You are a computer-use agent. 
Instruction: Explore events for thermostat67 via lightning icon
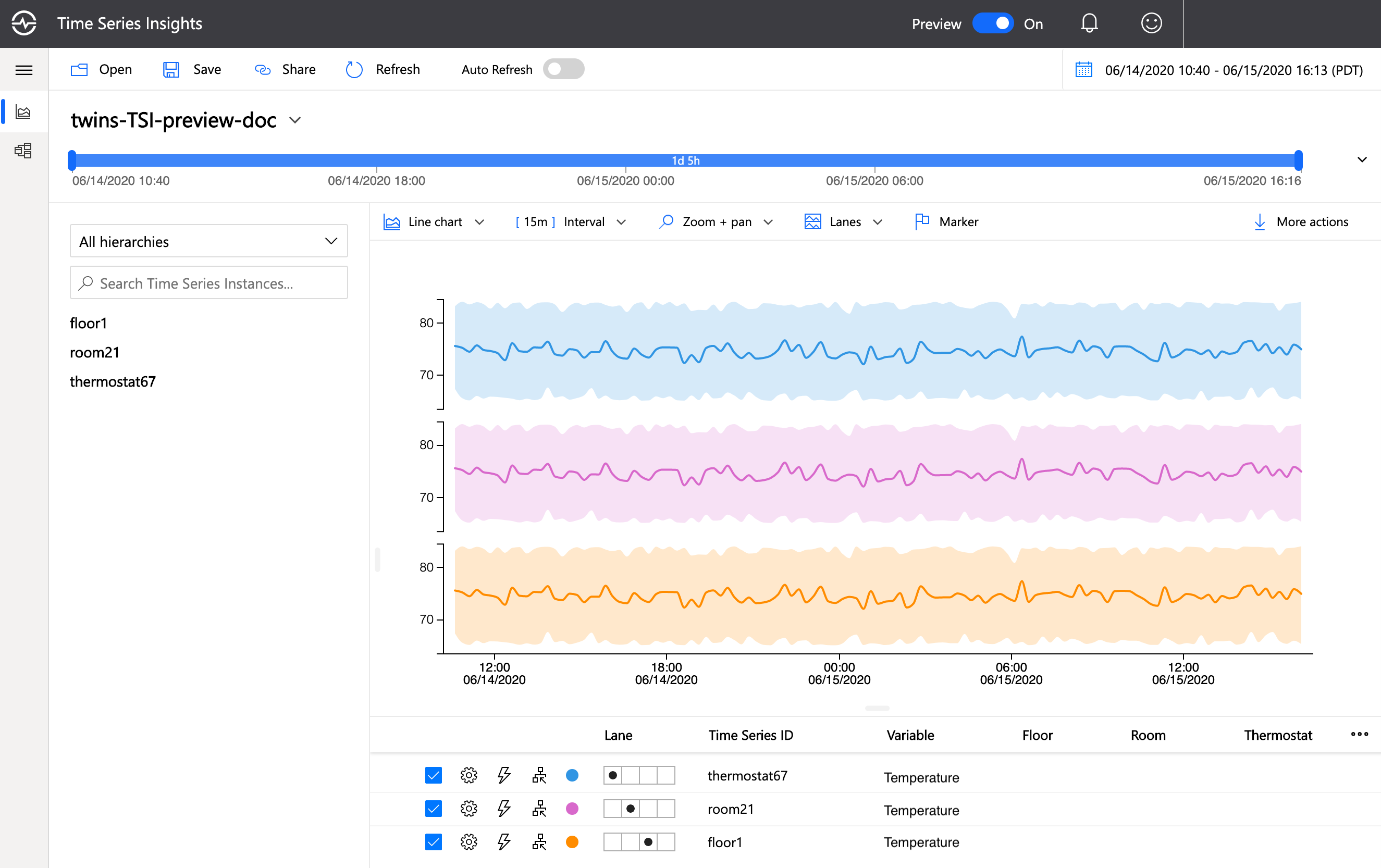[504, 776]
